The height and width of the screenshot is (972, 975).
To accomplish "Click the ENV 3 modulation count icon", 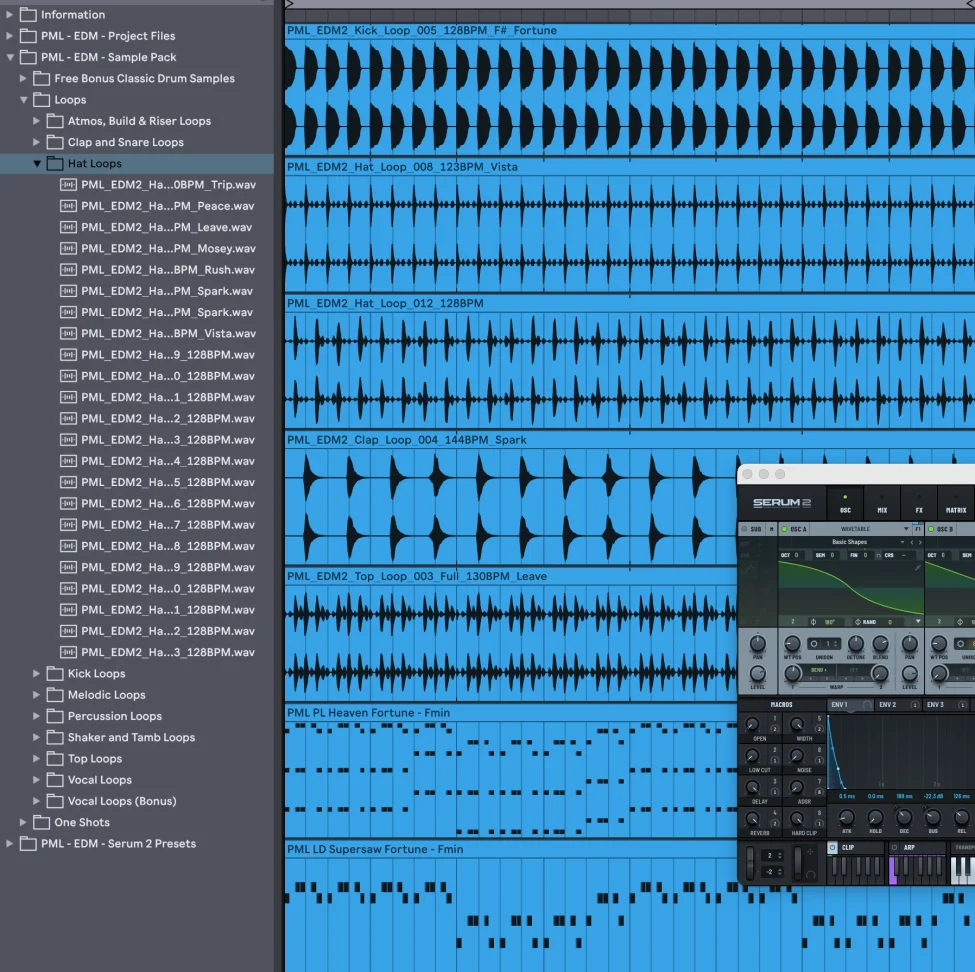I will [x=963, y=705].
